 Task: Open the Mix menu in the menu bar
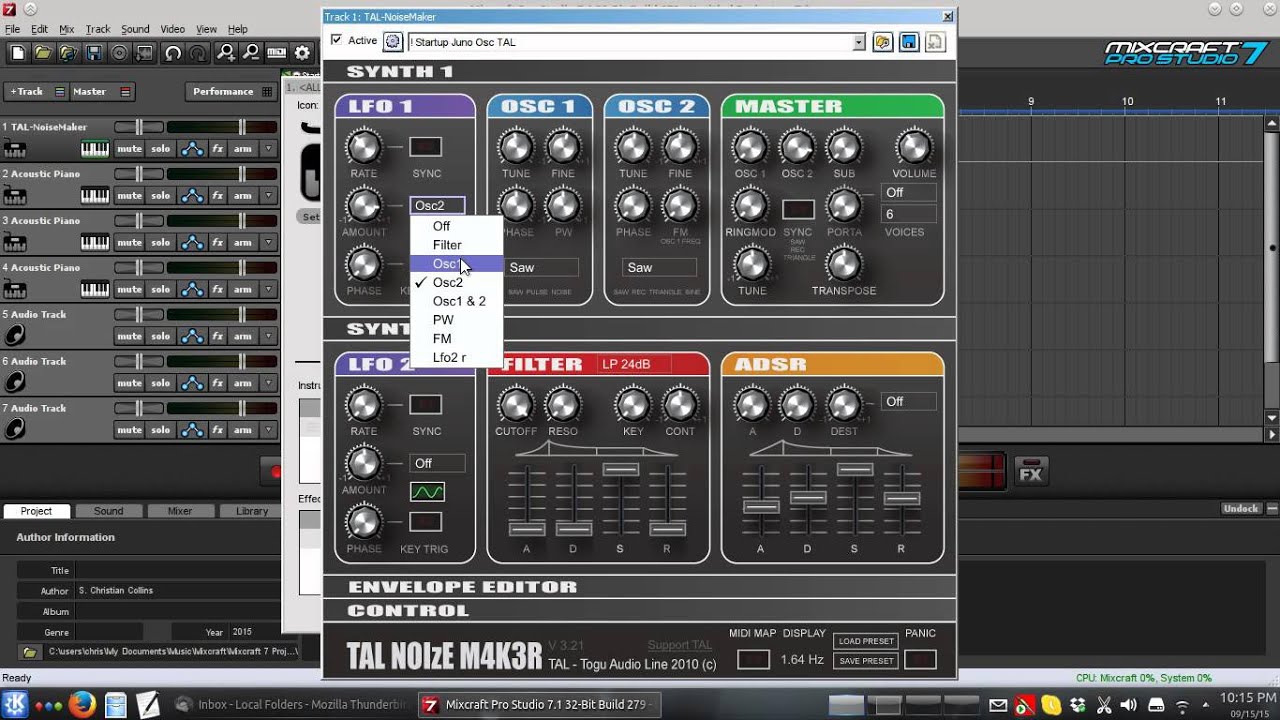click(67, 29)
